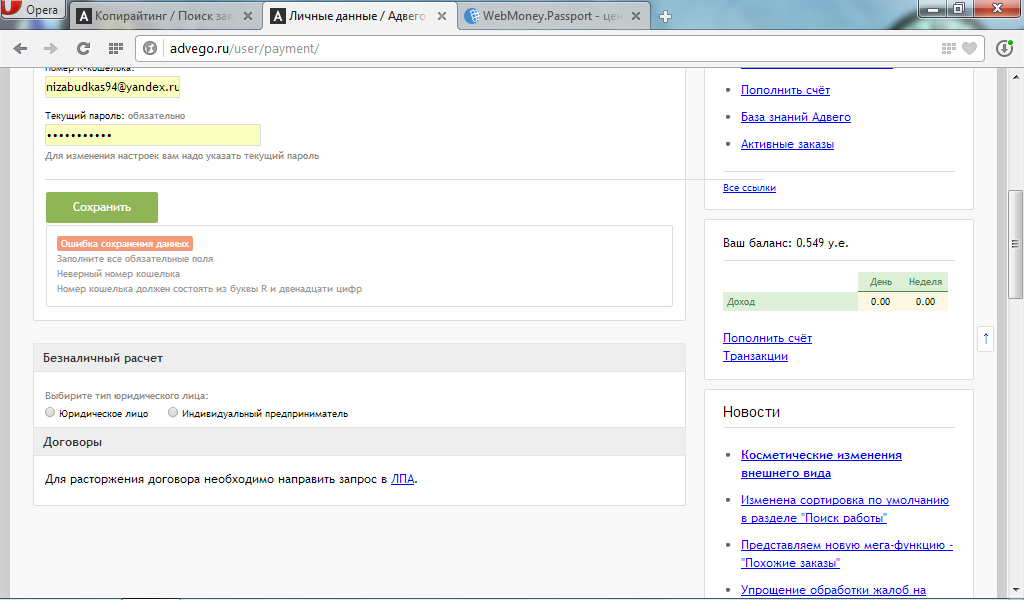Click the Ваш баланс: 0.549 у.е. text
Viewport: 1024px width, 600px height.
click(x=786, y=243)
